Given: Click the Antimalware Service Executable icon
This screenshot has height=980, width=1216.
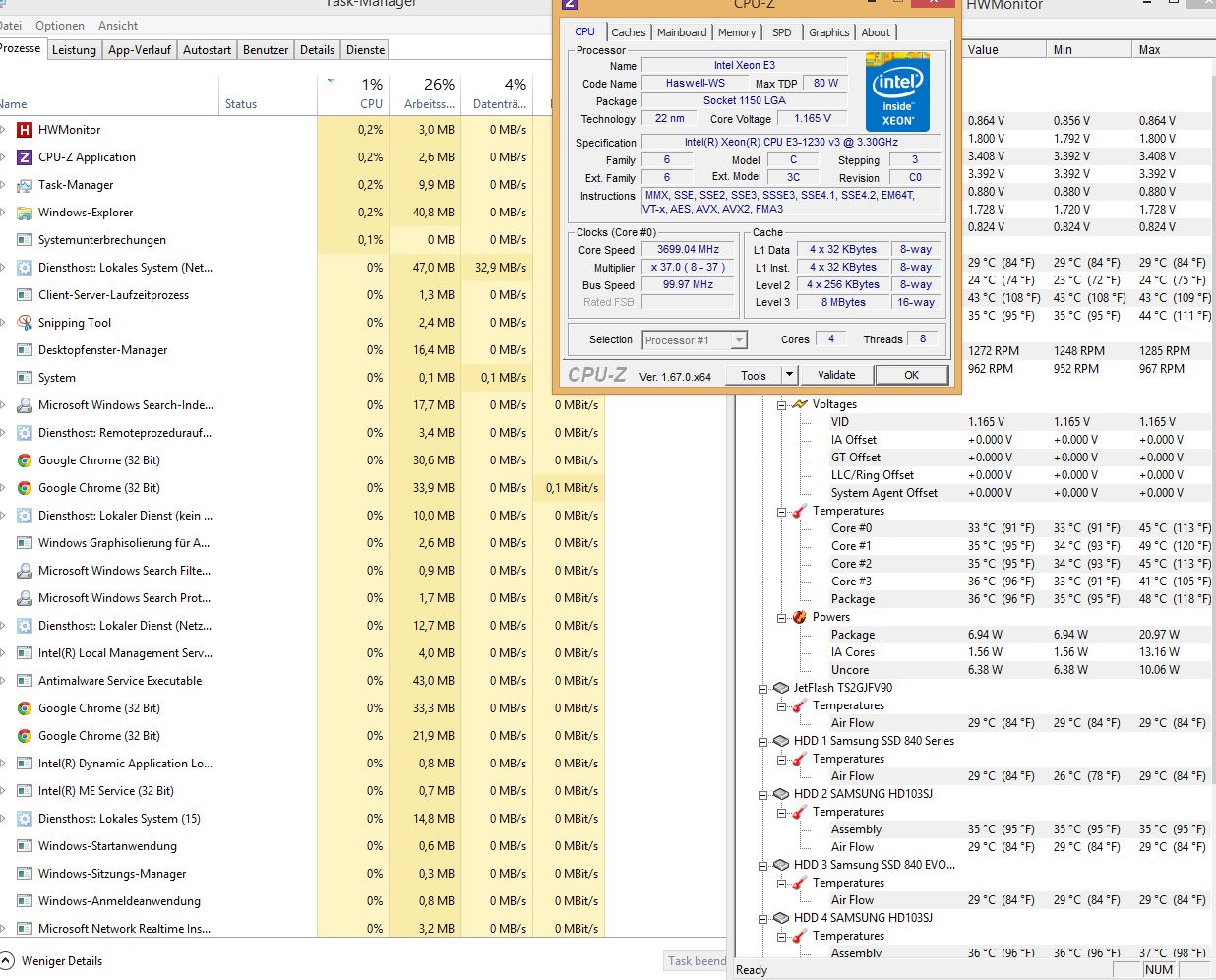Looking at the screenshot, I should point(25,681).
